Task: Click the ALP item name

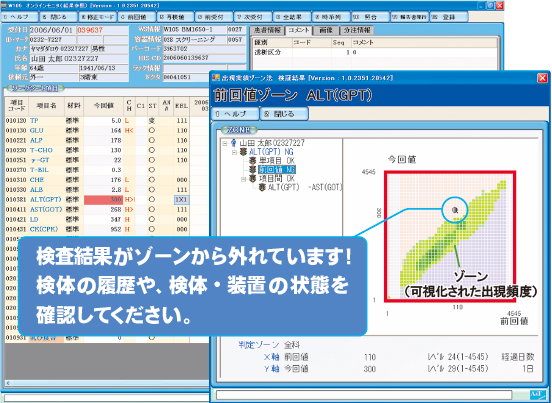Action: point(36,140)
